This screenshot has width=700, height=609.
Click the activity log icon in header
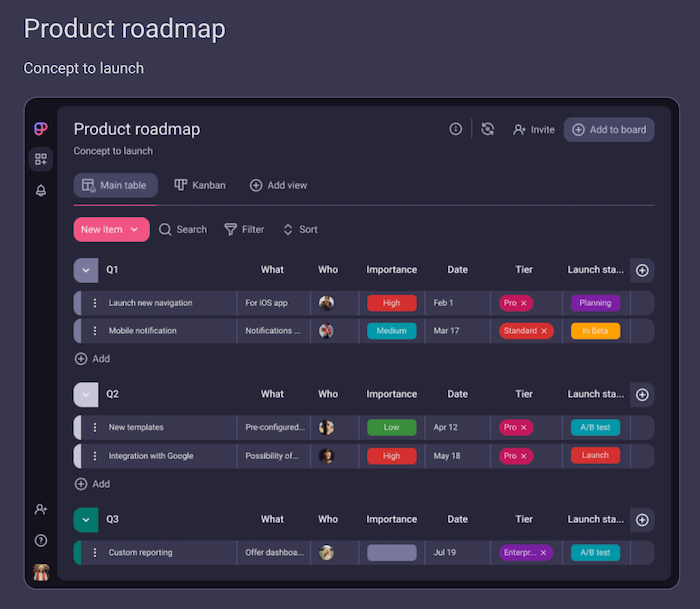pyautogui.click(x=487, y=129)
